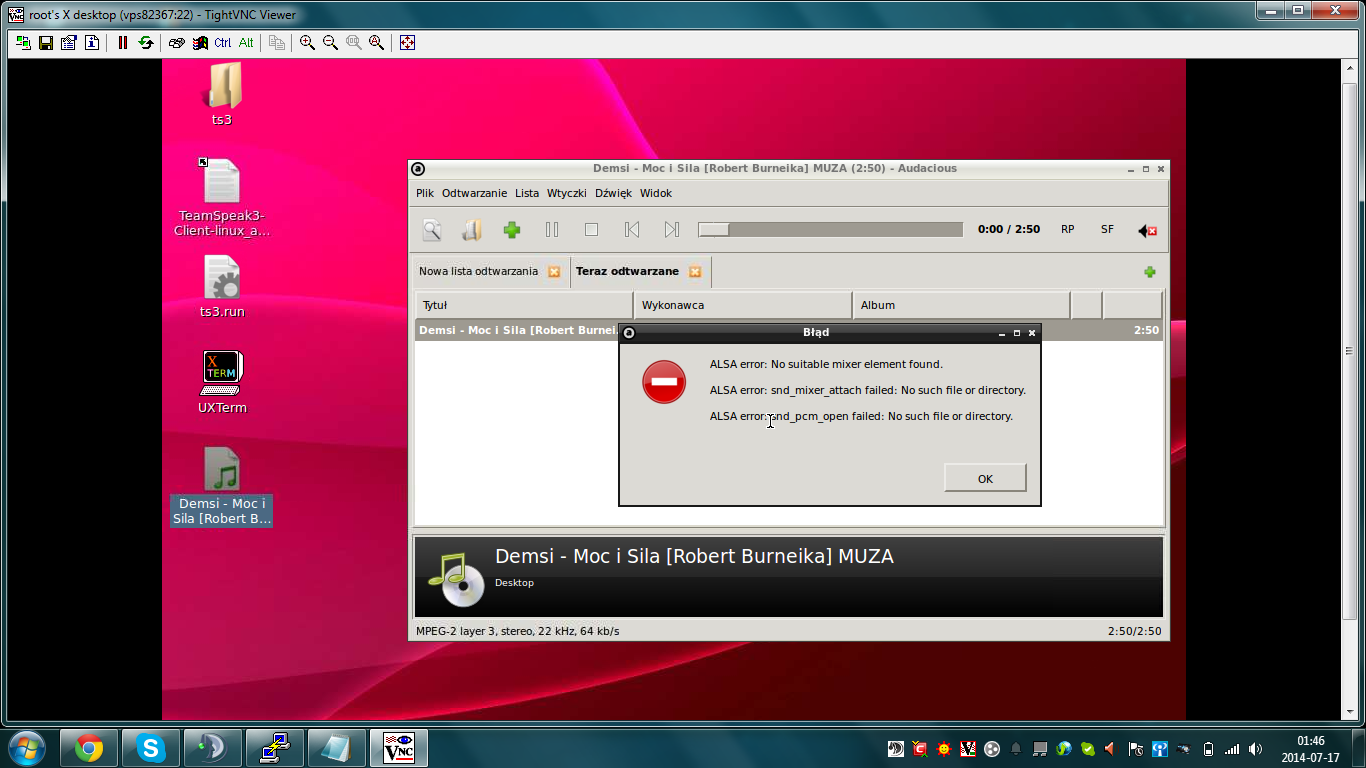Image resolution: width=1366 pixels, height=768 pixels.
Task: Click the wireless signal bars tray icon
Action: (x=1232, y=748)
